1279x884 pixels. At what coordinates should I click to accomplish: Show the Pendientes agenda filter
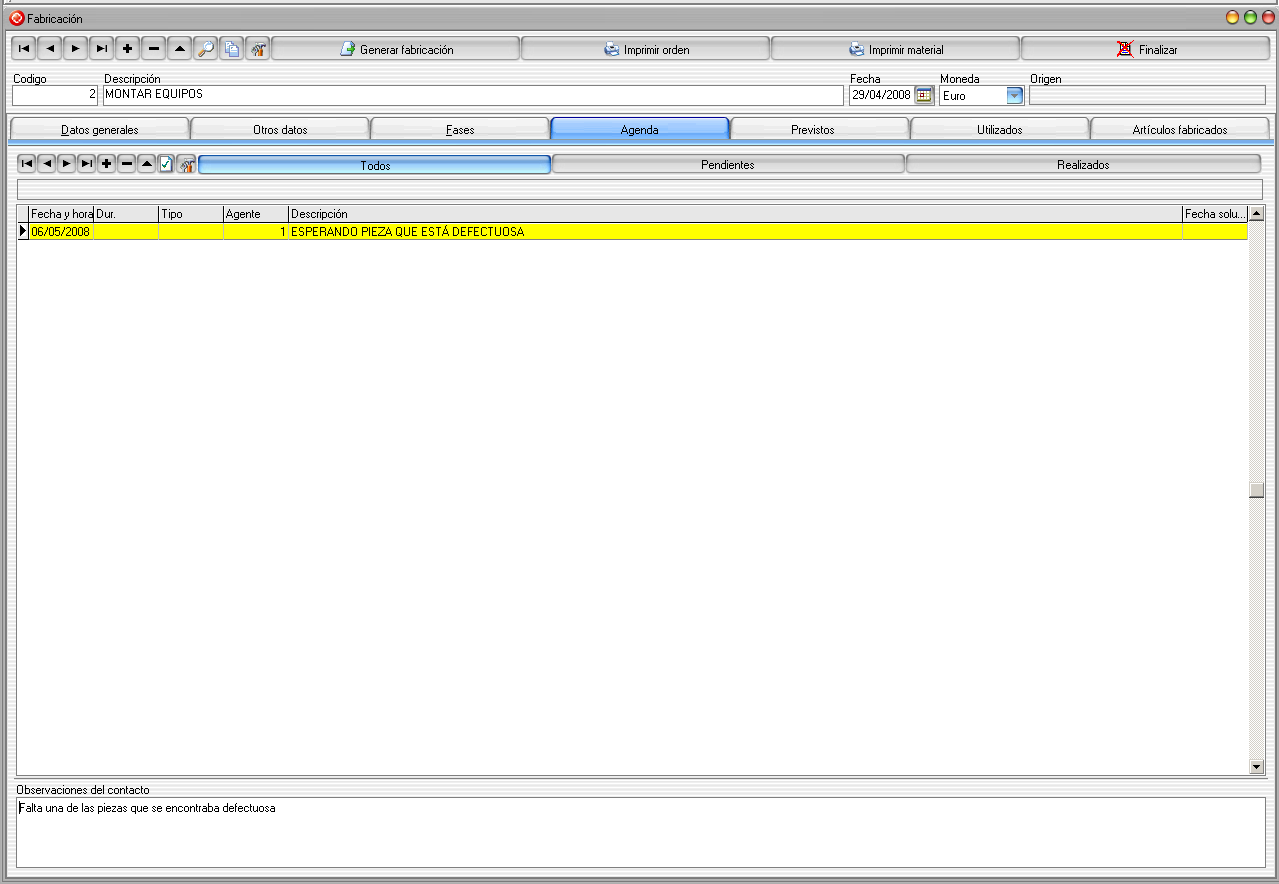click(728, 165)
